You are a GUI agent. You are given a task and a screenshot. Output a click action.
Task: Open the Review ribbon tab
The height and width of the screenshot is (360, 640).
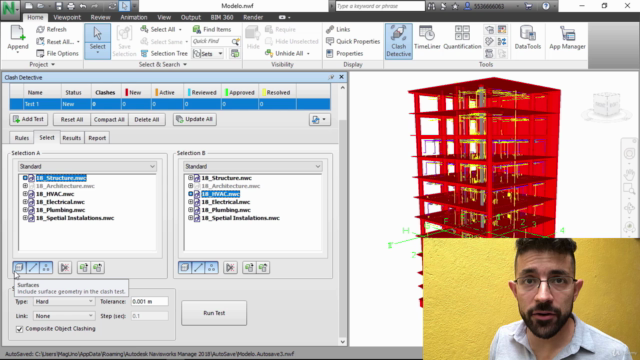coord(100,18)
